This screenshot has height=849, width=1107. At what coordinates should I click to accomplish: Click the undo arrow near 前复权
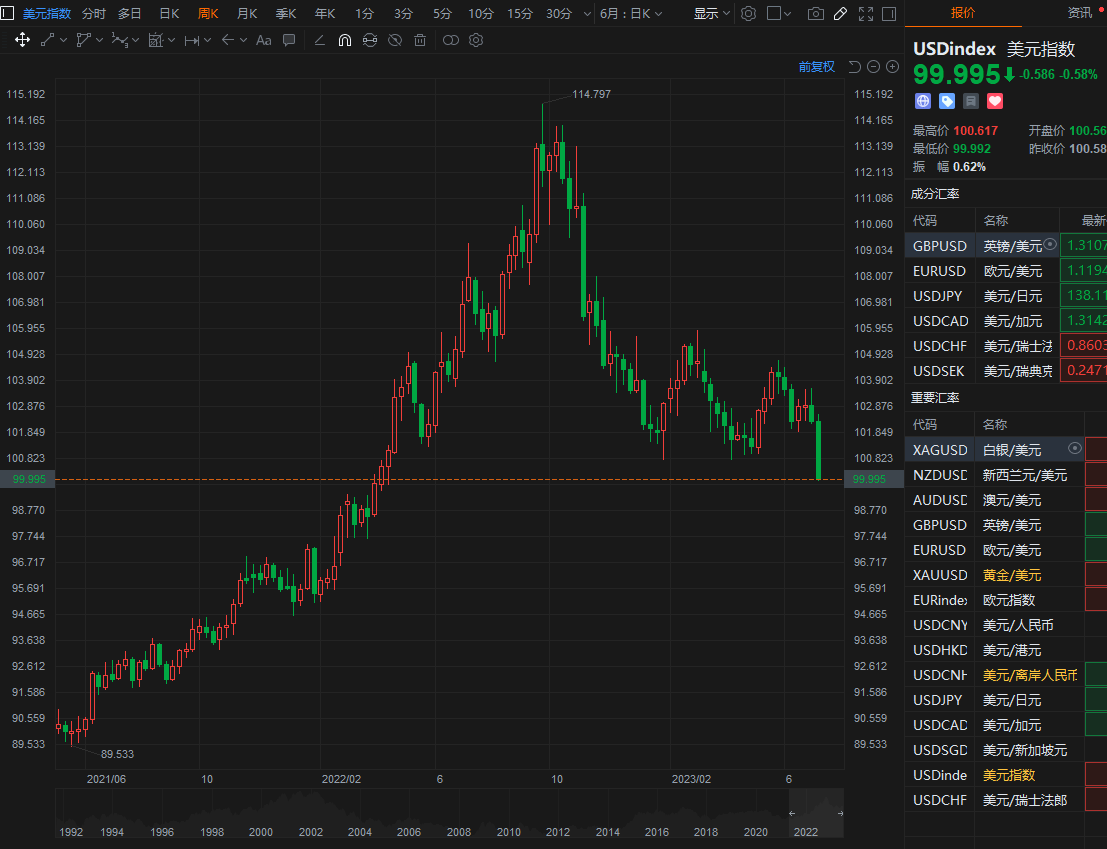click(854, 66)
